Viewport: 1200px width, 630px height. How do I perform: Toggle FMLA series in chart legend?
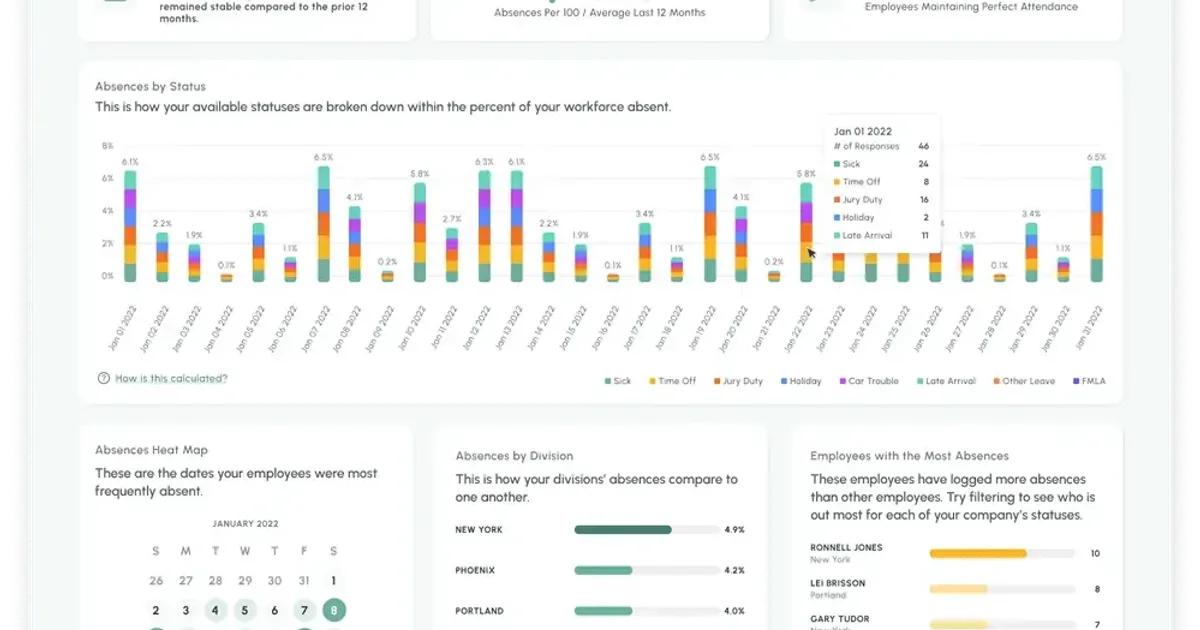[1088, 381]
